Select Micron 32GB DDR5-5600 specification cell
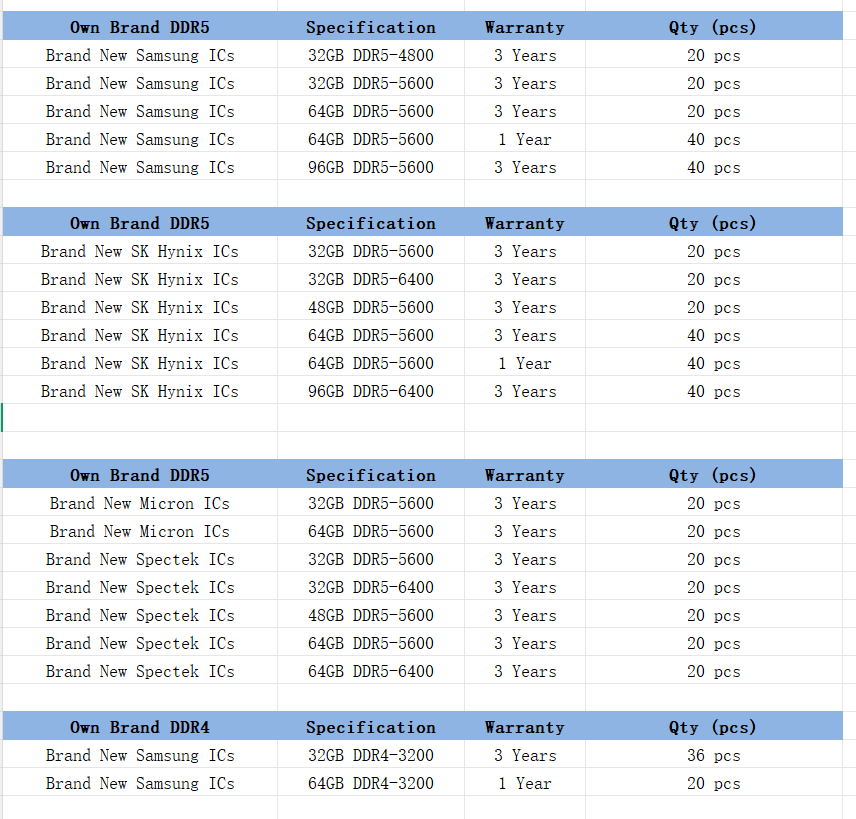Screen dimensions: 856x819 pos(371,503)
